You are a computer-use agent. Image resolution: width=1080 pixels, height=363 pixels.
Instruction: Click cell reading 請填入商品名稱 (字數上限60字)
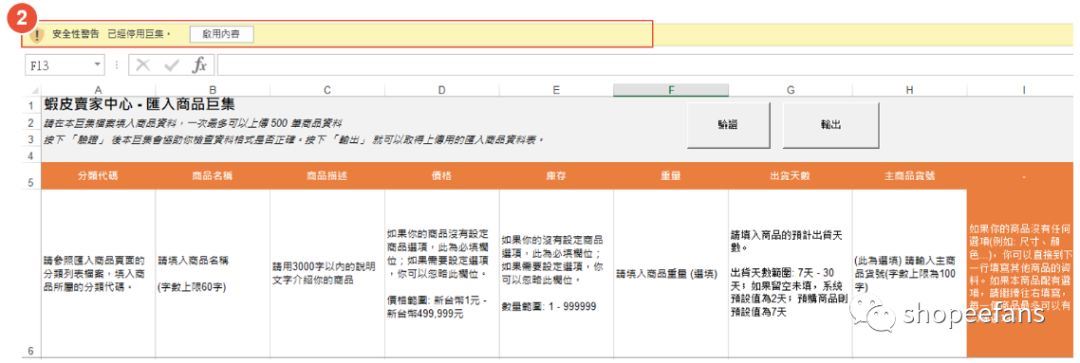[213, 274]
